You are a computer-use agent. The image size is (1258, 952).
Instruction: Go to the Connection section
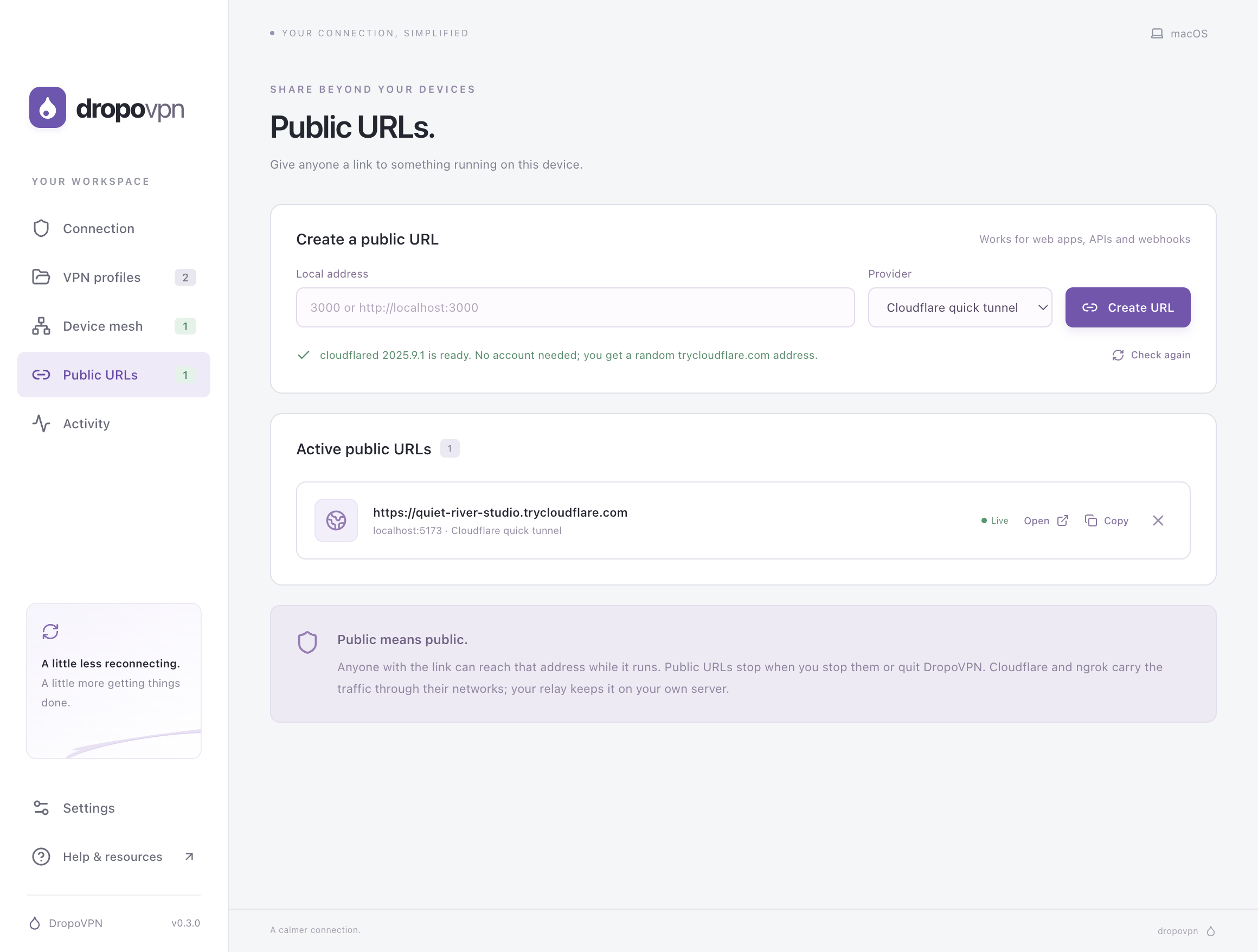[x=114, y=228]
